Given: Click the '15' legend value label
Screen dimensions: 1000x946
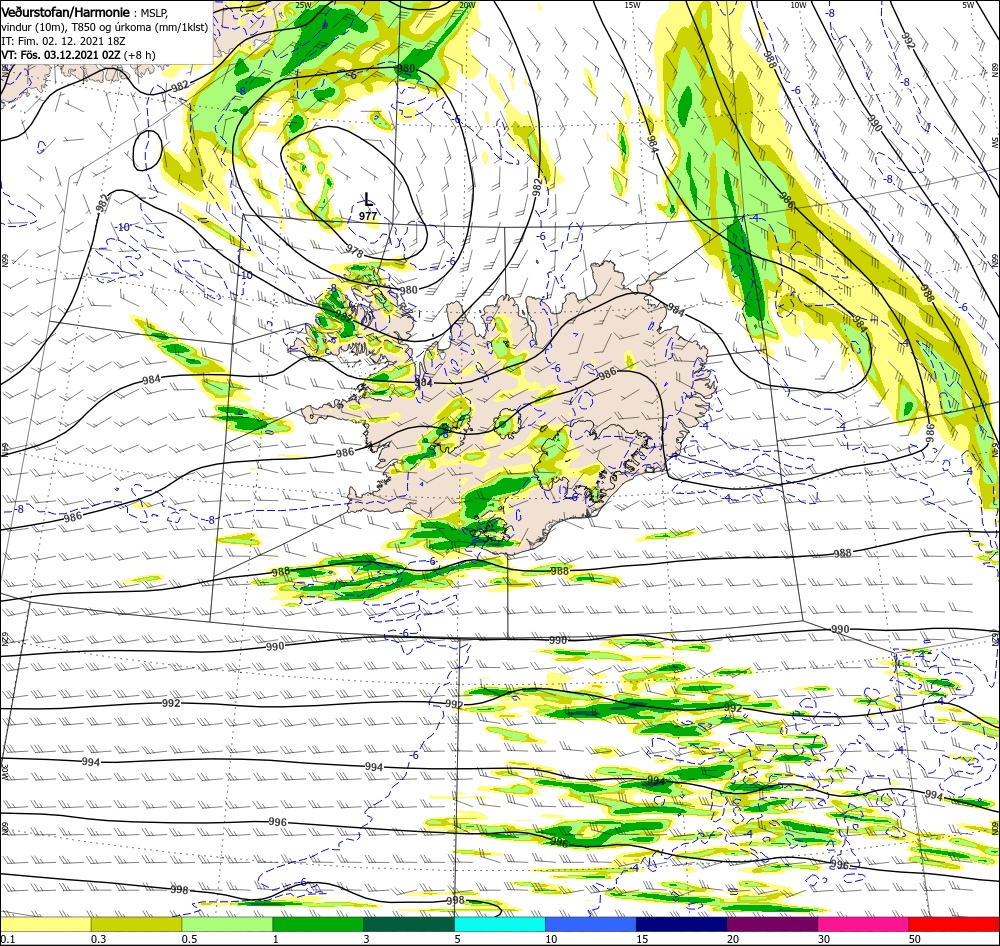Looking at the screenshot, I should [643, 939].
